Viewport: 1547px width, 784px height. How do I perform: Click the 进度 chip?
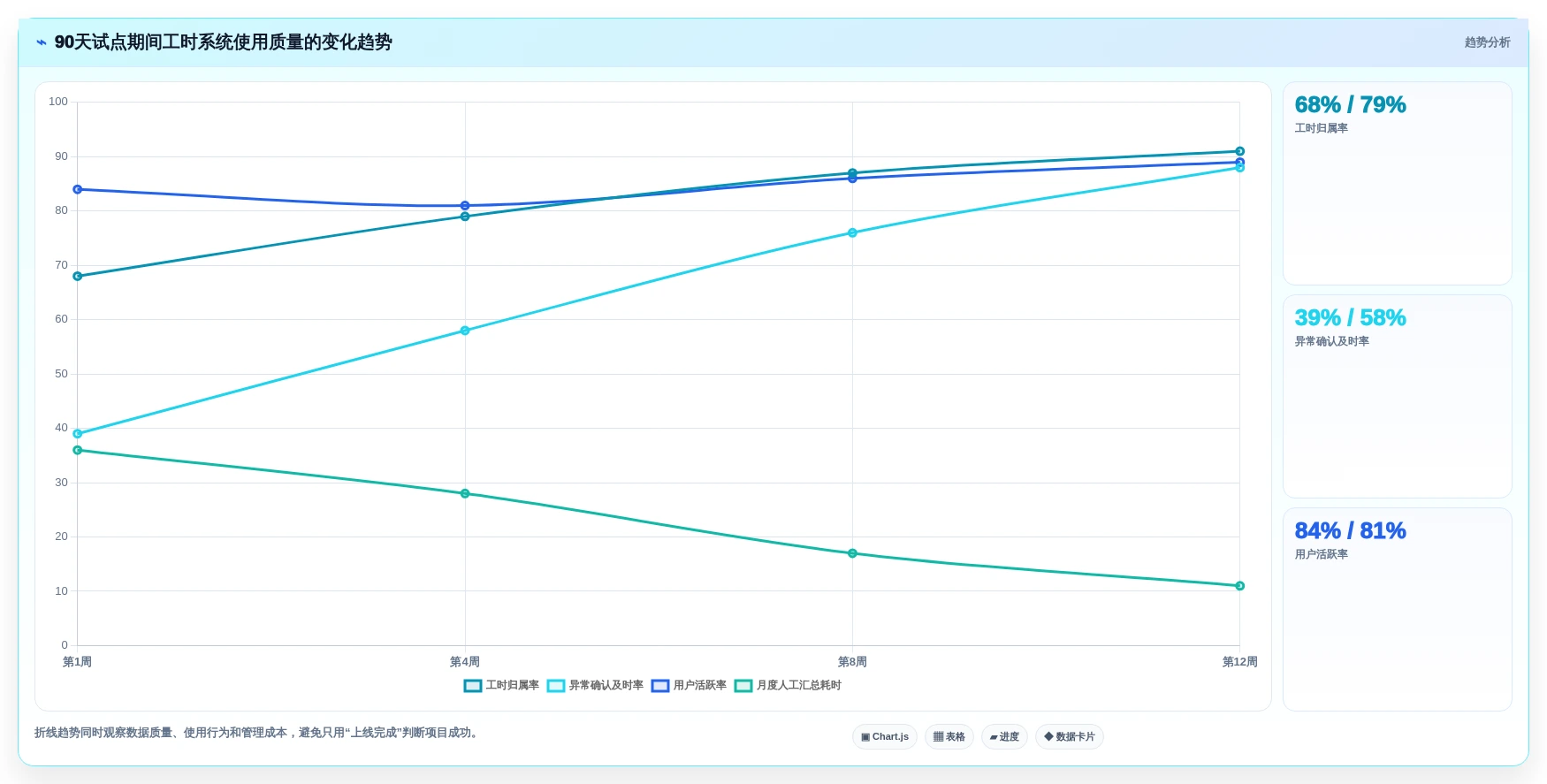pos(1004,737)
